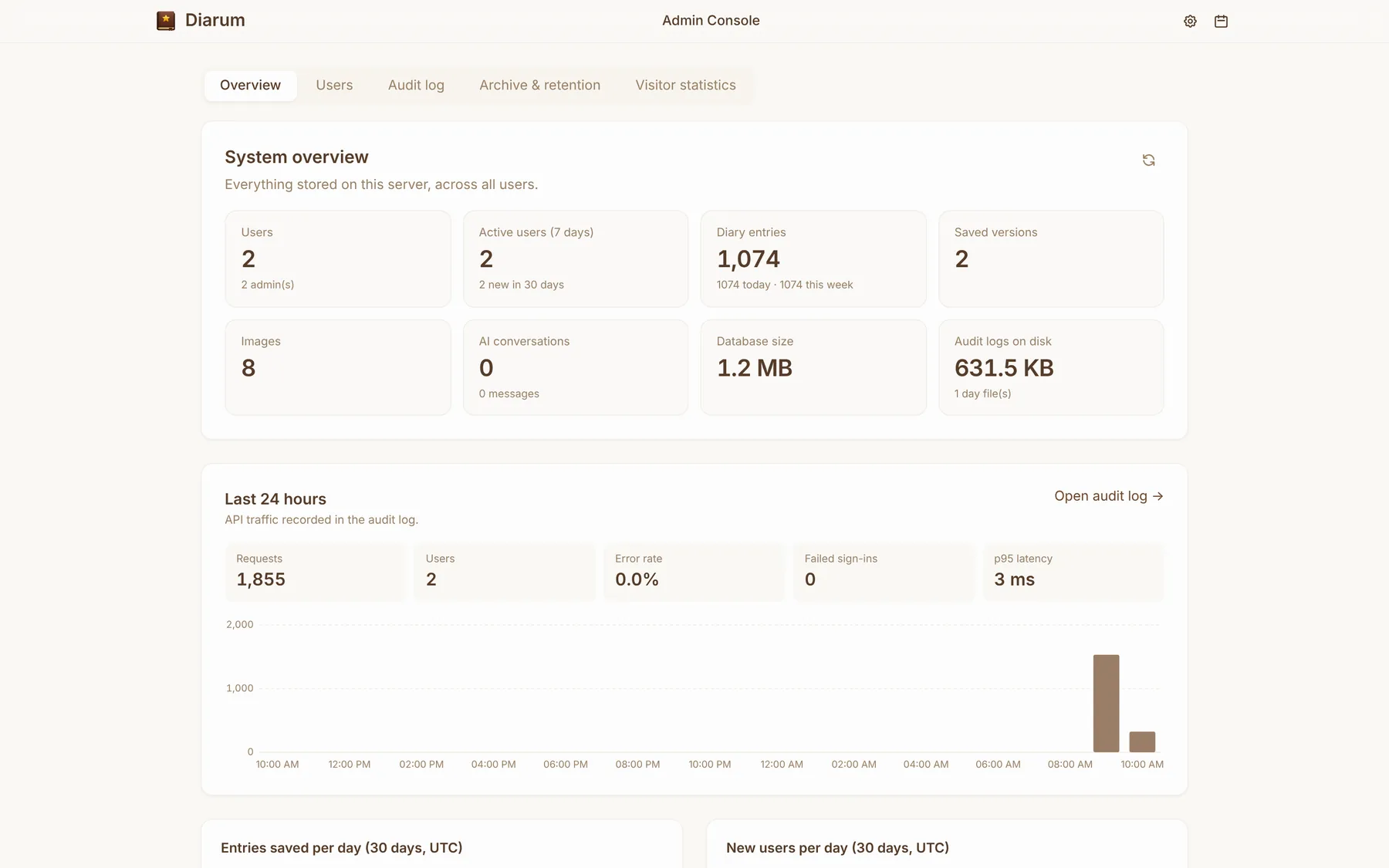Screen dimensions: 1389x868
Task: Switch to the Overview tab
Action: (x=250, y=86)
